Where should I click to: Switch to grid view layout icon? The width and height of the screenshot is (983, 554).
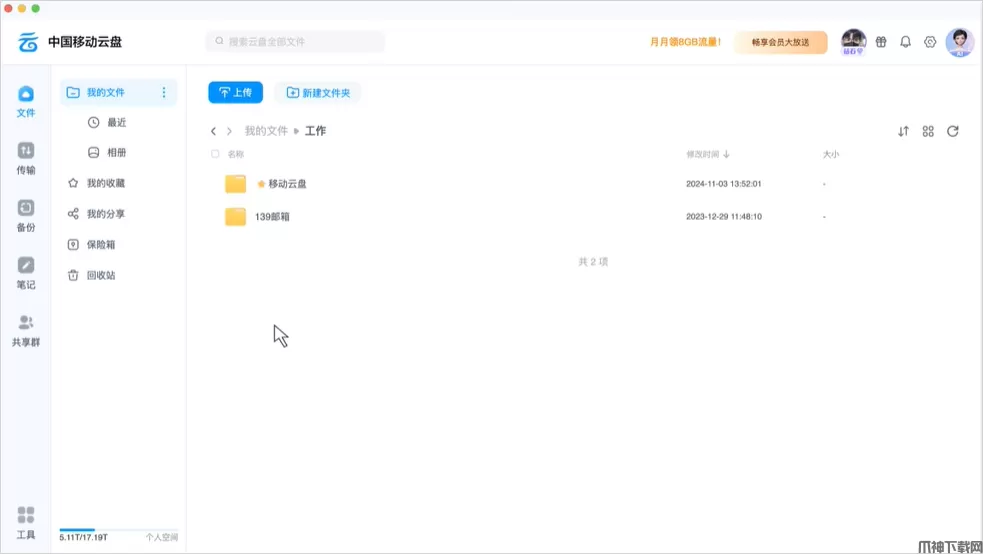(x=928, y=131)
